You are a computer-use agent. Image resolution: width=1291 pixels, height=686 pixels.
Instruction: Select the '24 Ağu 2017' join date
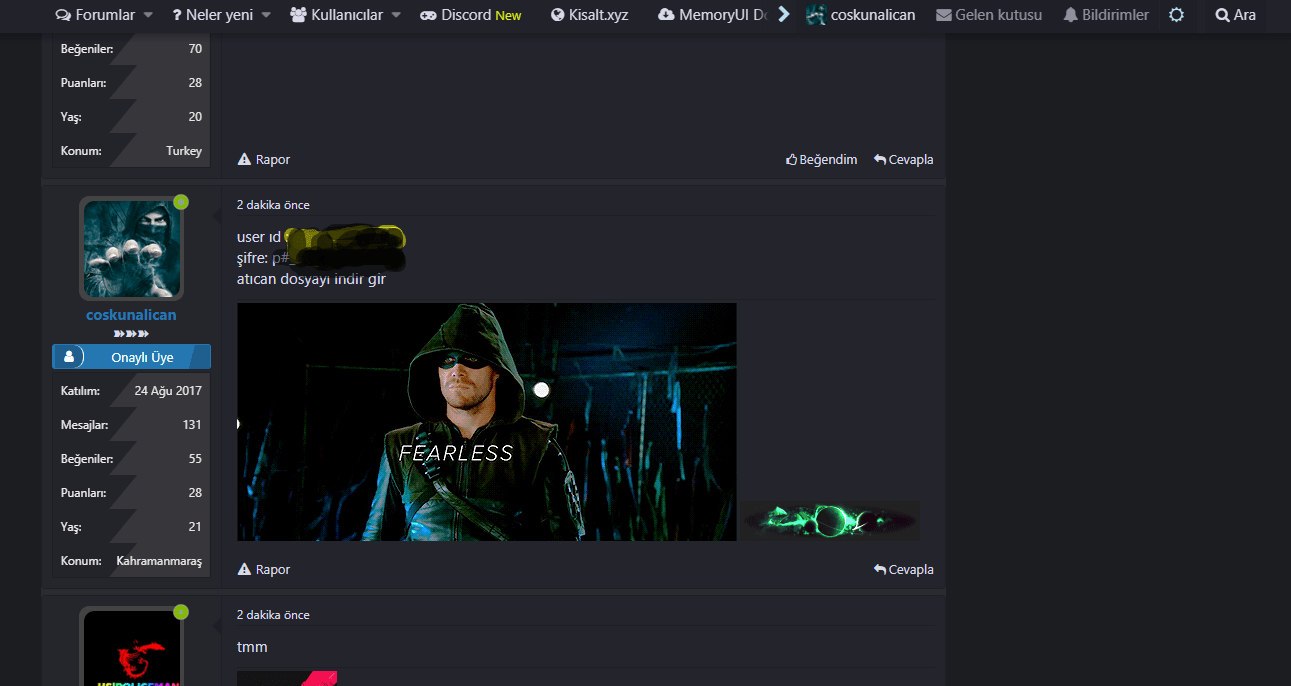[x=168, y=391]
